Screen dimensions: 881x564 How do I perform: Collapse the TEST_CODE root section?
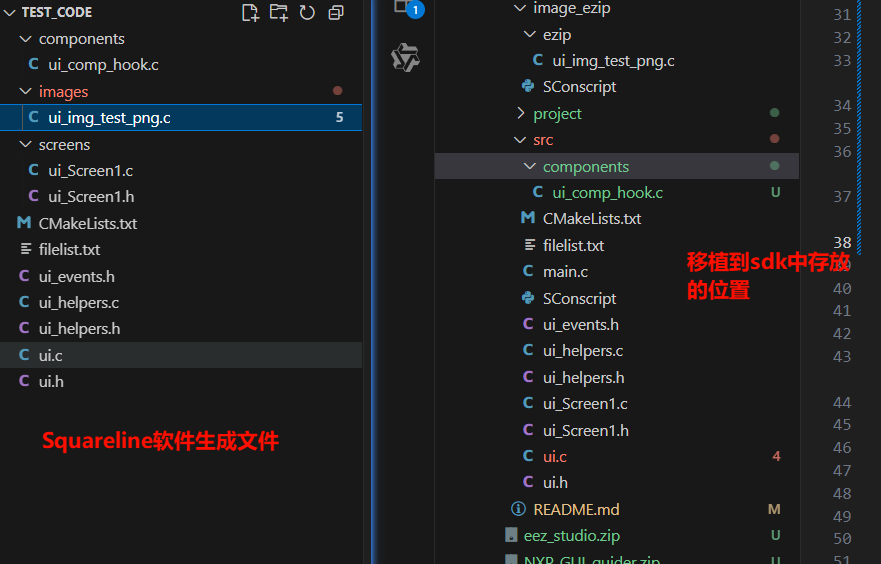(x=9, y=12)
